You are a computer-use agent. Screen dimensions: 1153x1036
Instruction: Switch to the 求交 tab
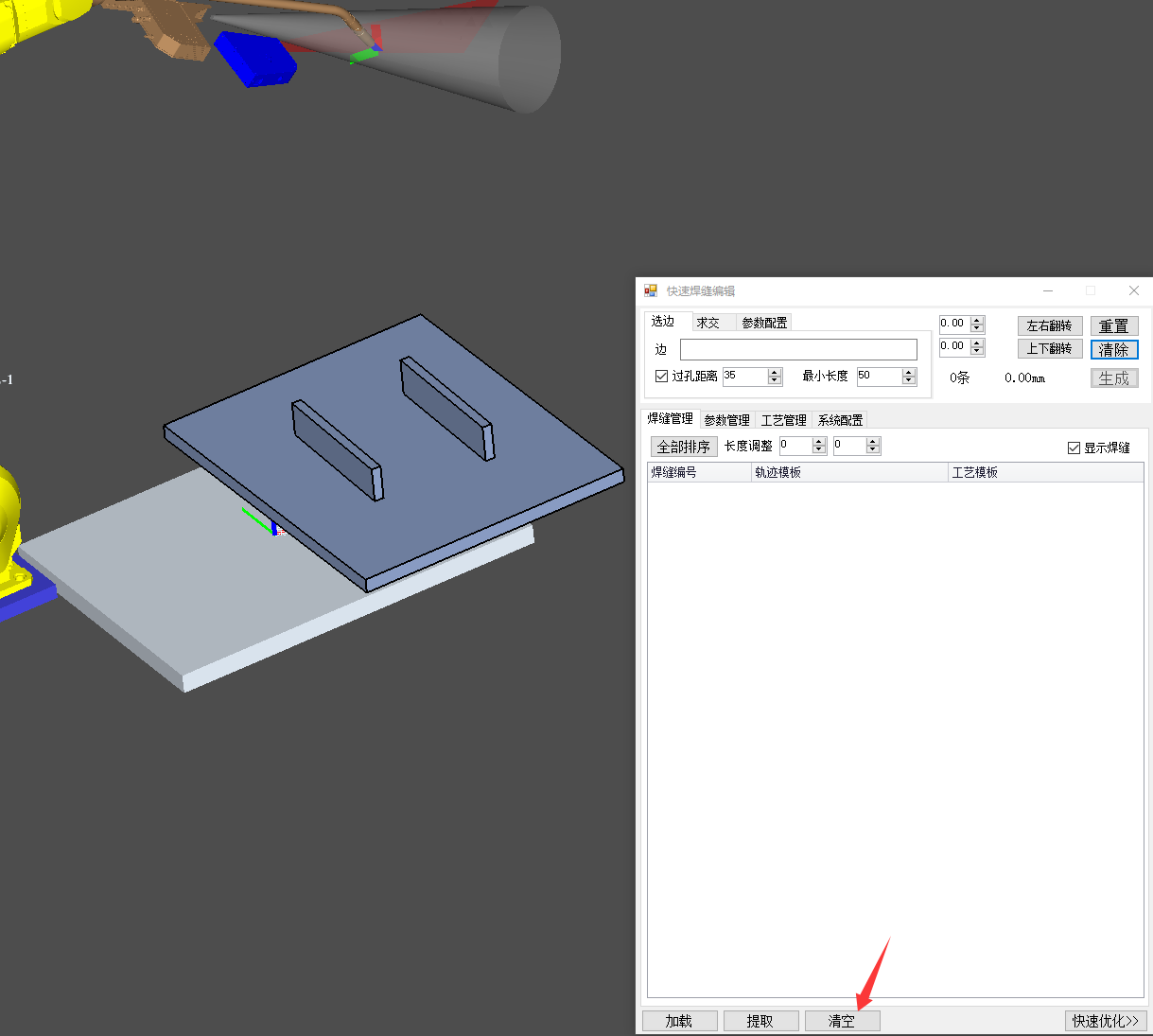[708, 323]
